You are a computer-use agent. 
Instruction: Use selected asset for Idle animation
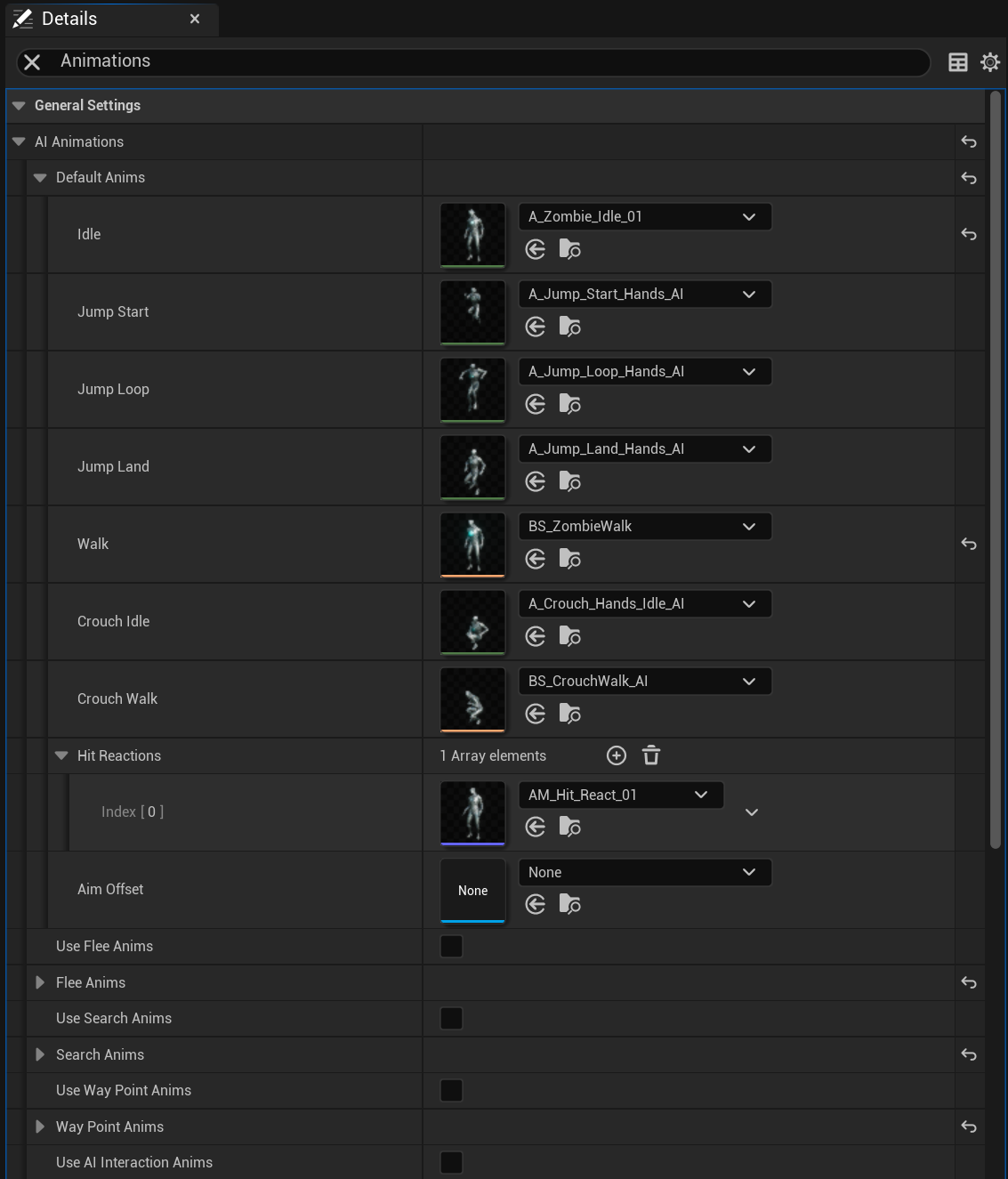pyautogui.click(x=536, y=249)
